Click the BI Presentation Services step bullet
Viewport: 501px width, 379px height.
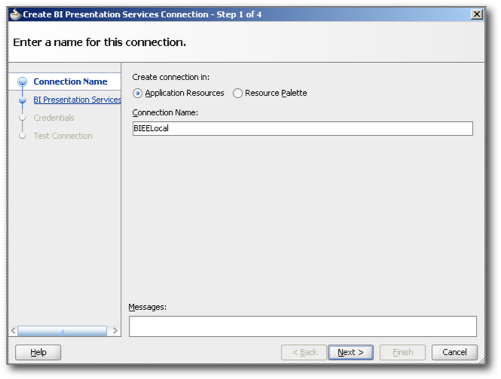pos(22,100)
